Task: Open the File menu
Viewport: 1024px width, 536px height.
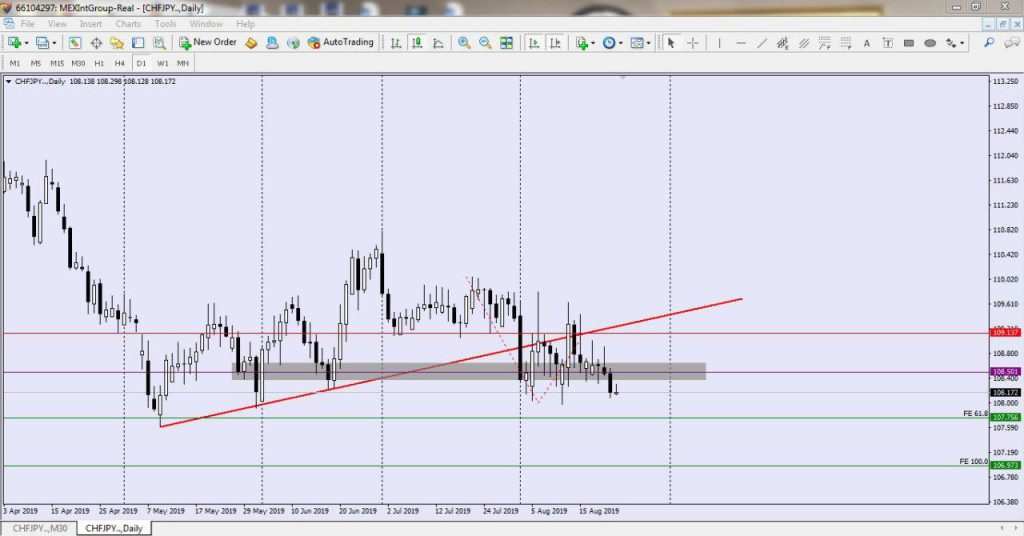Action: click(x=27, y=24)
